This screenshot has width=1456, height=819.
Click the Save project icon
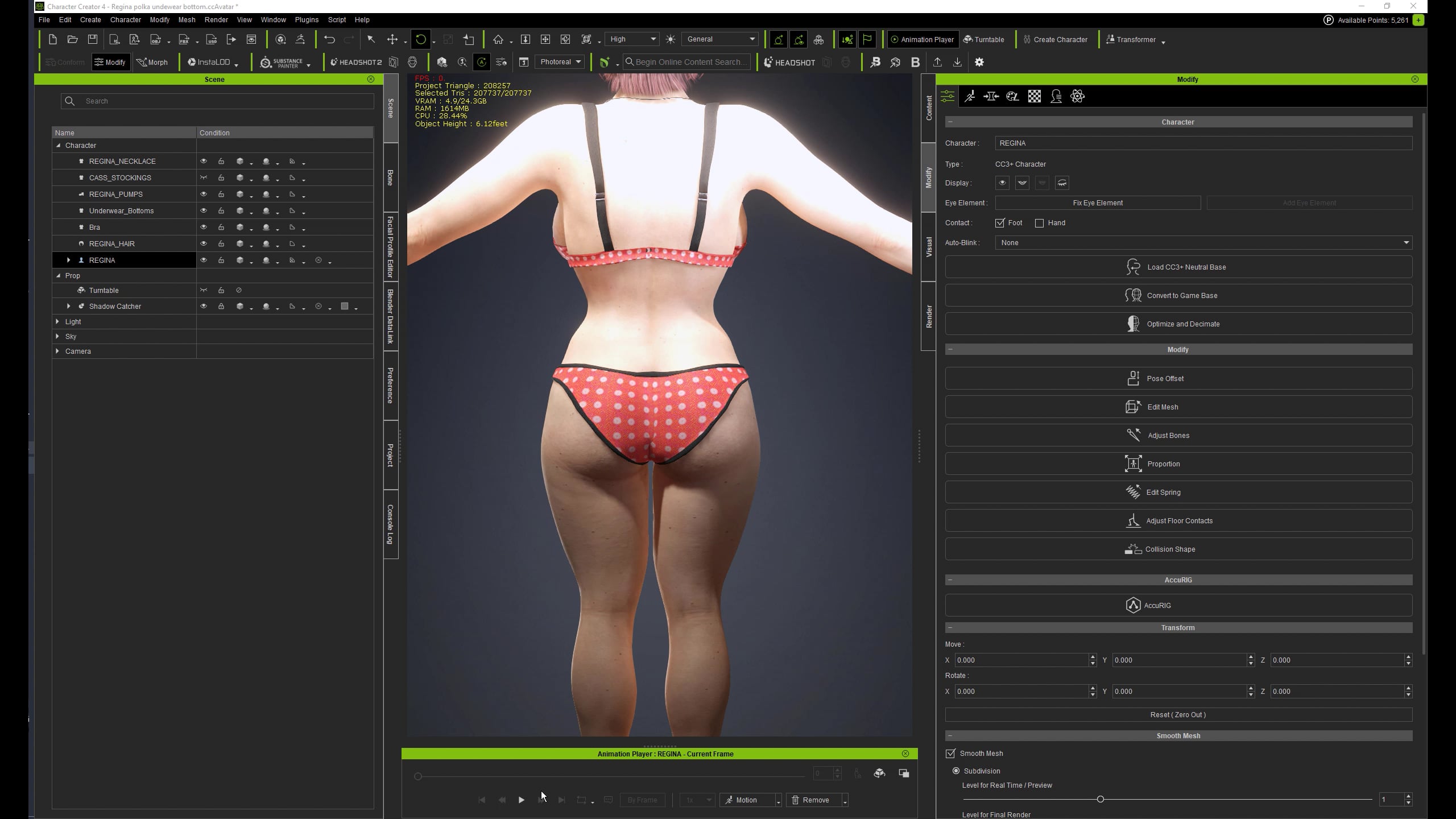click(x=93, y=39)
